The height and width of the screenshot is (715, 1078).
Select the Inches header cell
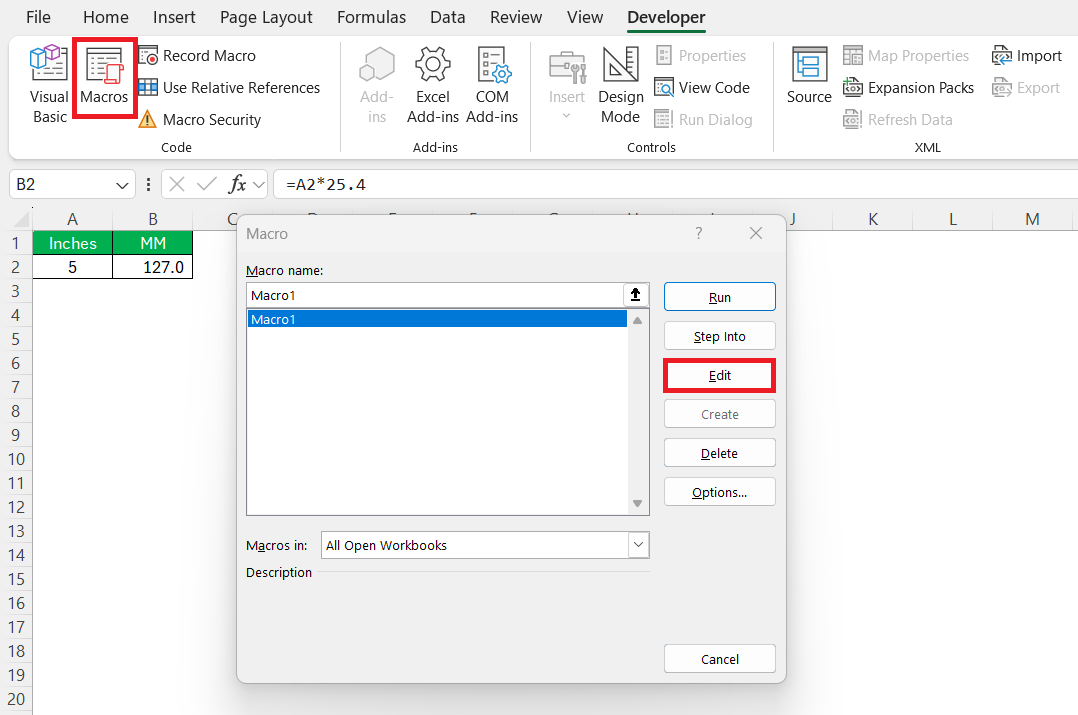pos(72,243)
